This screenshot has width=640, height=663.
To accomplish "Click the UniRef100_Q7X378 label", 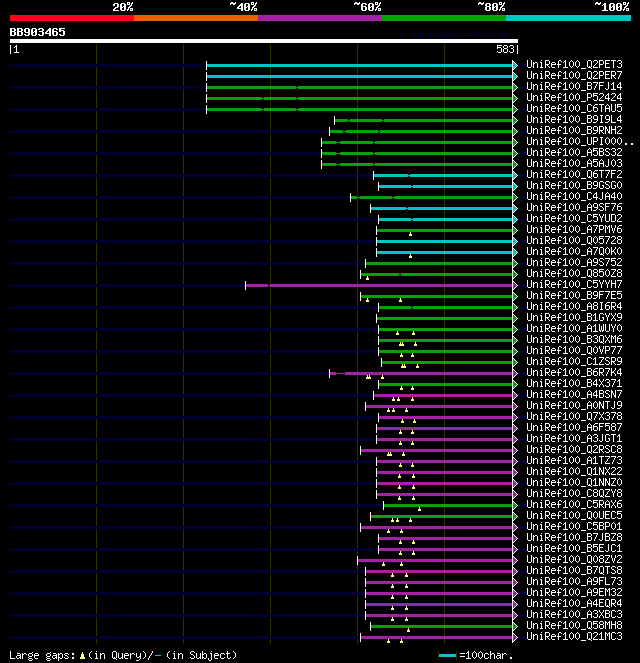I will 574,416.
